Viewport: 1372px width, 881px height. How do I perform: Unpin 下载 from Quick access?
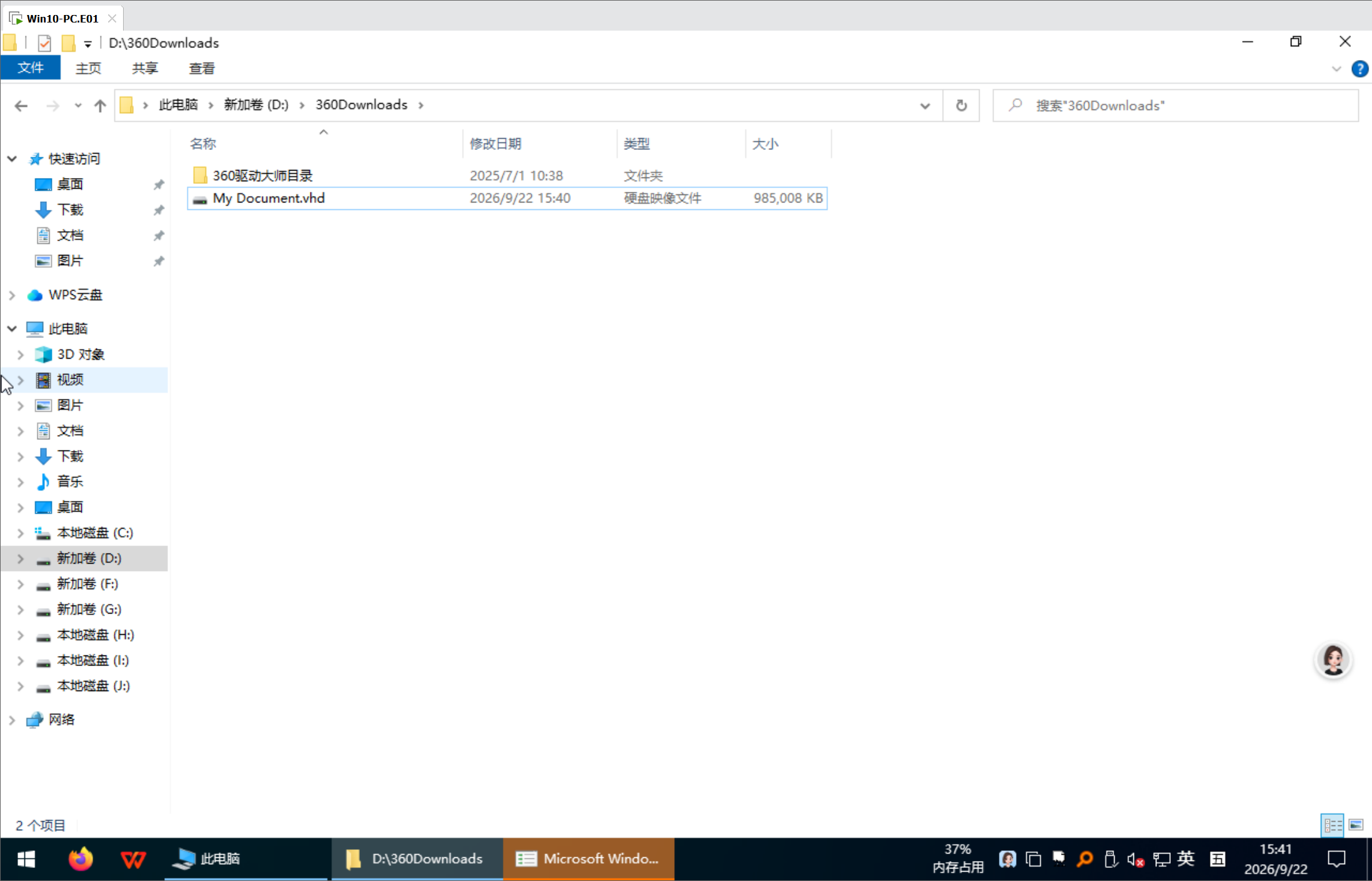[159, 210]
